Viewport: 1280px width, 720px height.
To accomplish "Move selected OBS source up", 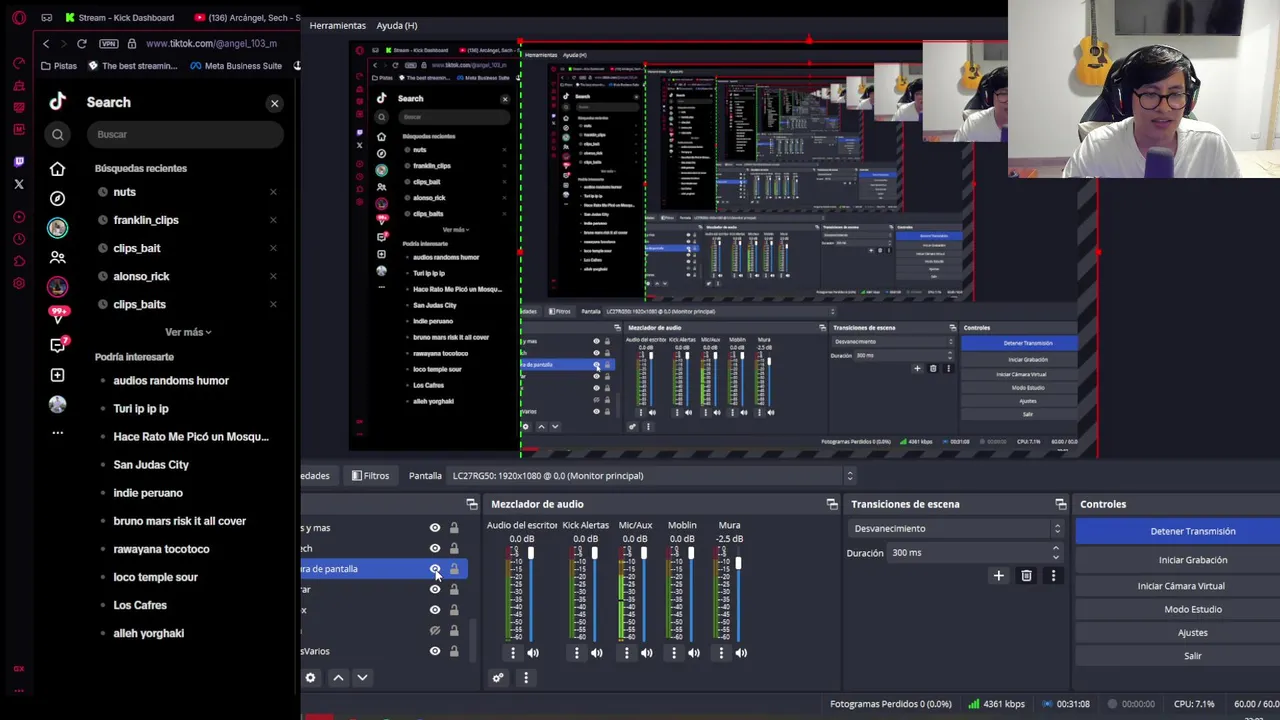I will (338, 678).
